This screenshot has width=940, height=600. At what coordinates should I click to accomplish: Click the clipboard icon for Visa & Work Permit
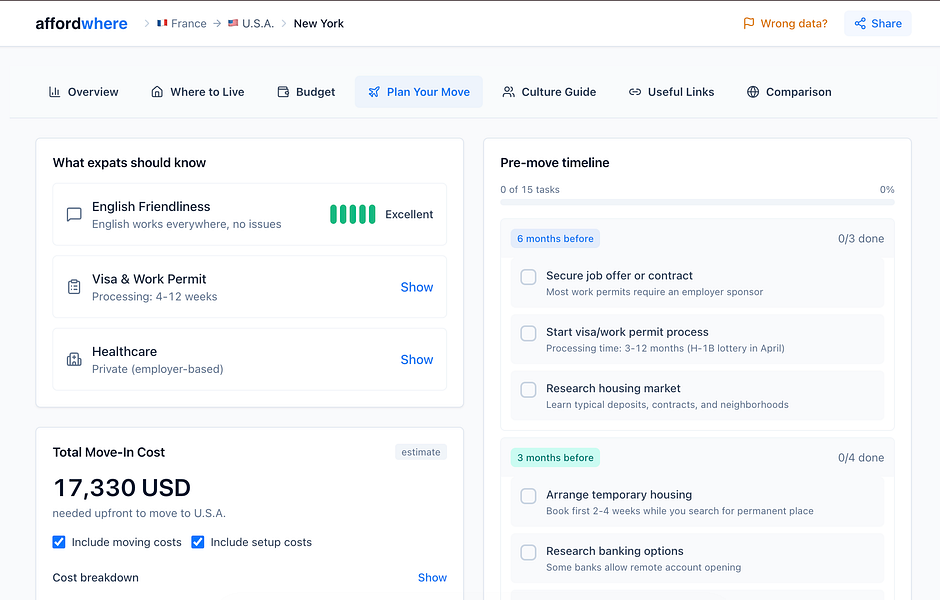74,287
